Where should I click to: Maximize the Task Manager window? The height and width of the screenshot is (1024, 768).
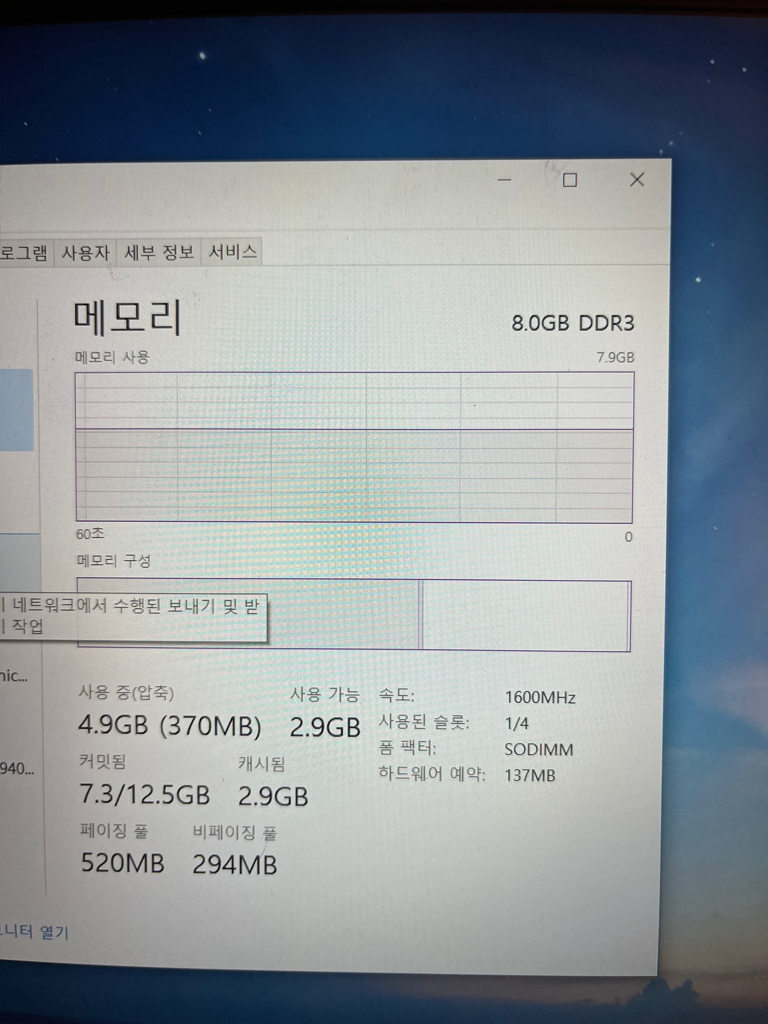click(x=570, y=180)
